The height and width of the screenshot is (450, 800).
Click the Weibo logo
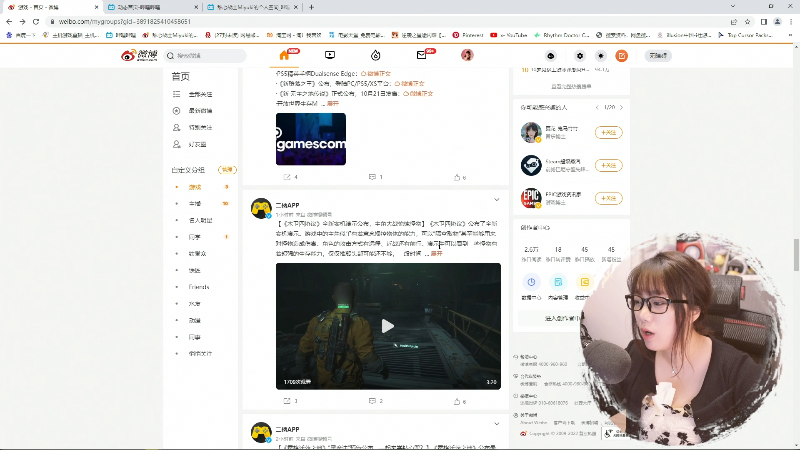tap(139, 55)
